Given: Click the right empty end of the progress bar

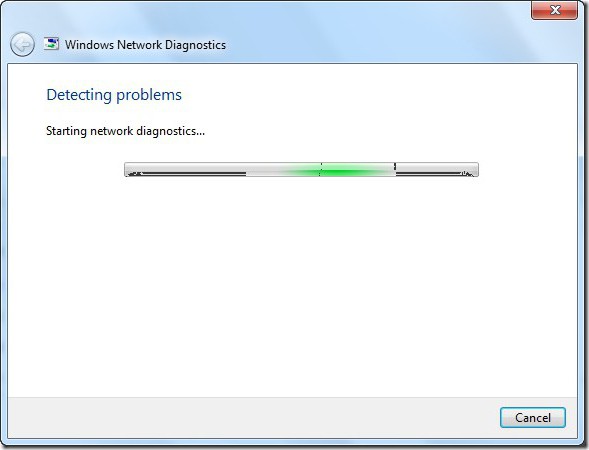Looking at the screenshot, I should [436, 169].
